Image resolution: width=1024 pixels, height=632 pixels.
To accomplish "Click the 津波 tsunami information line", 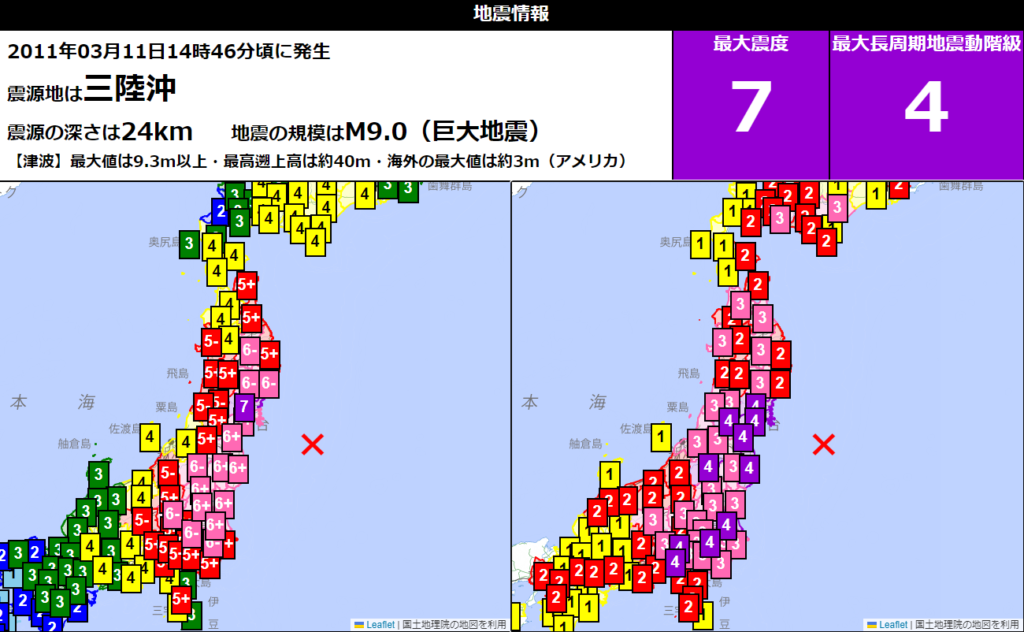I will click(x=320, y=162).
